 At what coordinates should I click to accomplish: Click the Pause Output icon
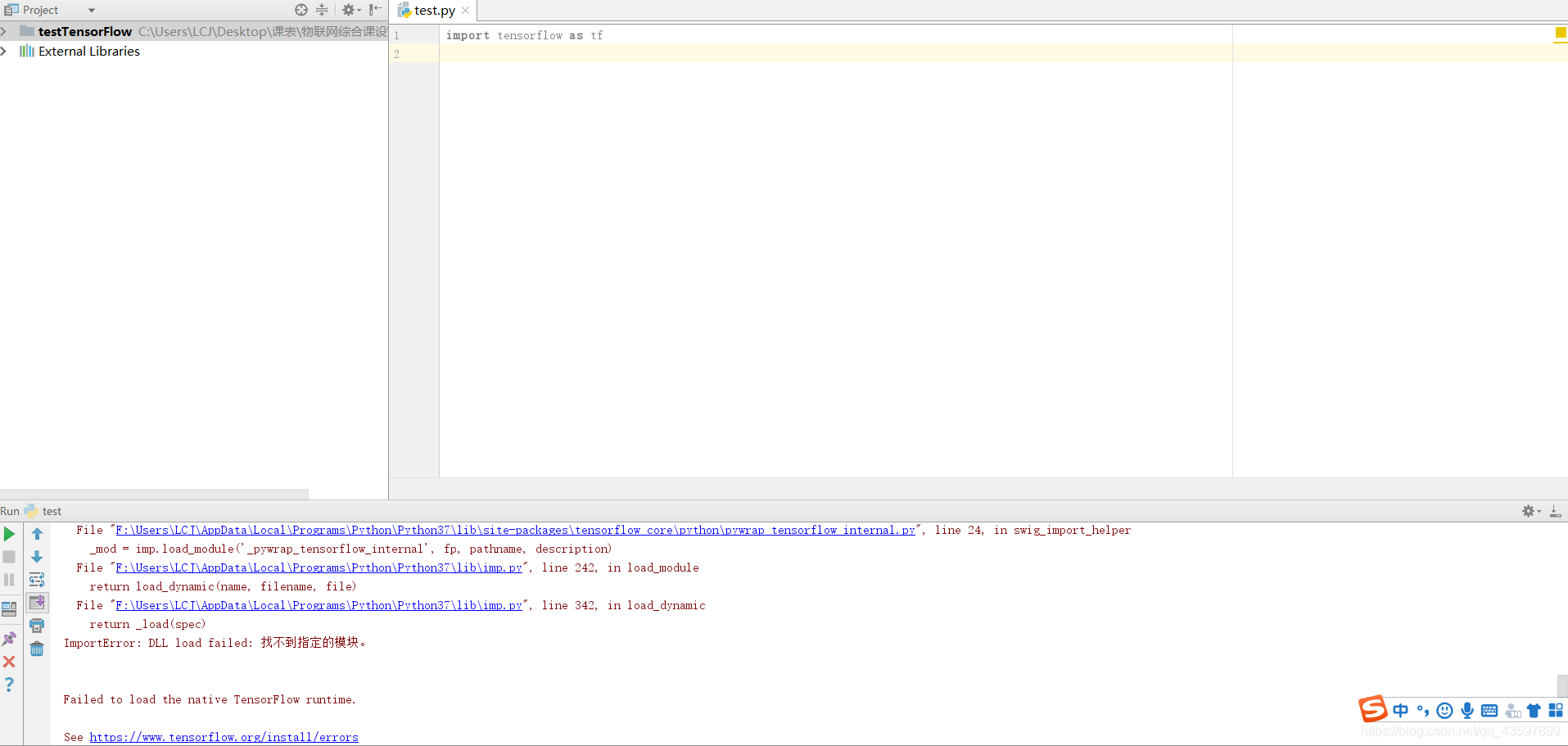point(9,580)
